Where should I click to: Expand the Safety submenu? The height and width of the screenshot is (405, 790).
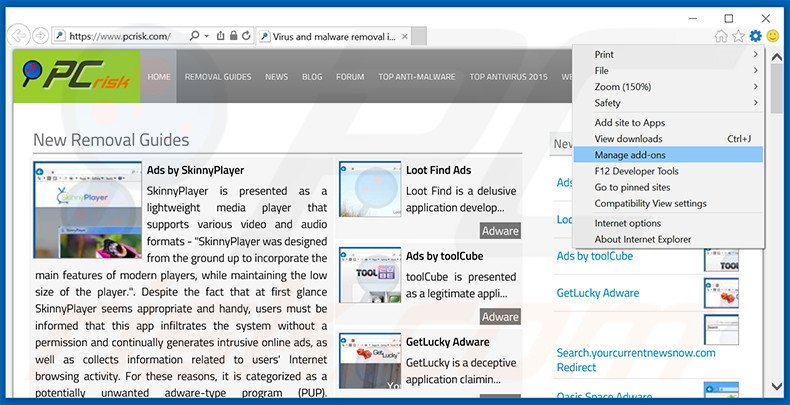click(668, 103)
